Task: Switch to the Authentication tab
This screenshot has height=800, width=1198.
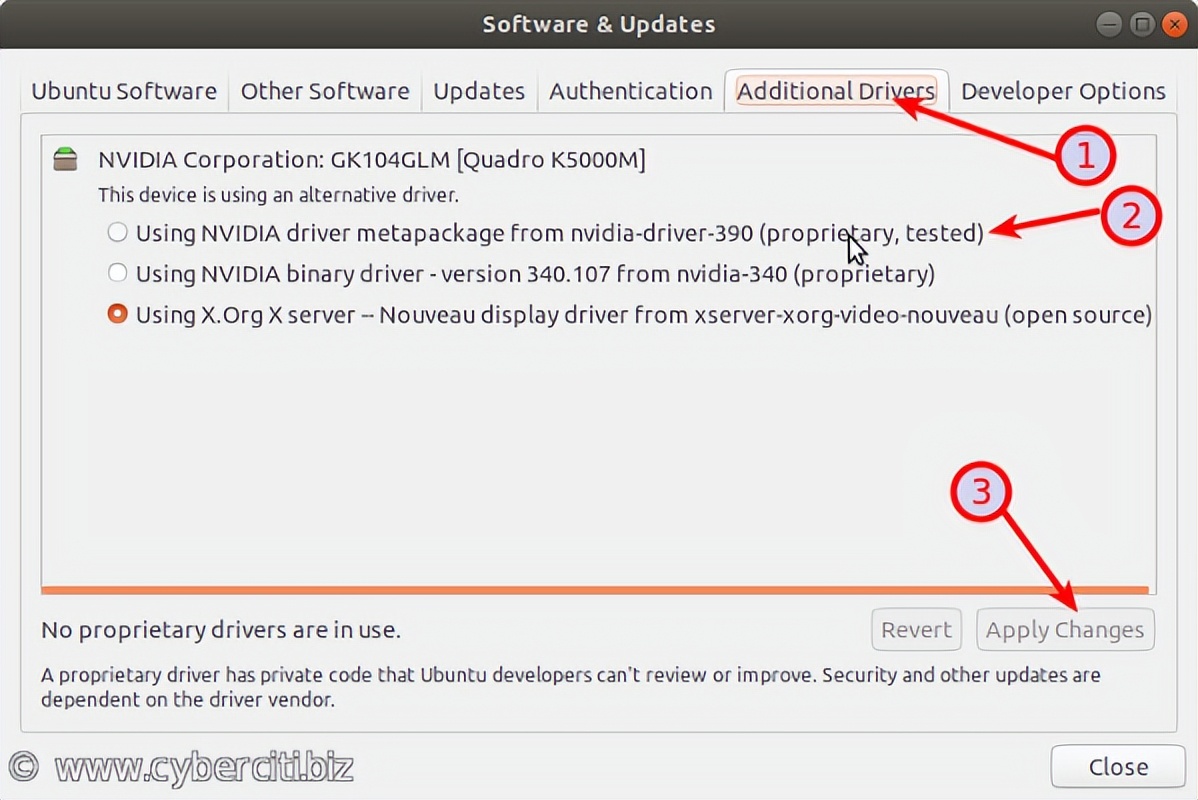Action: [630, 91]
